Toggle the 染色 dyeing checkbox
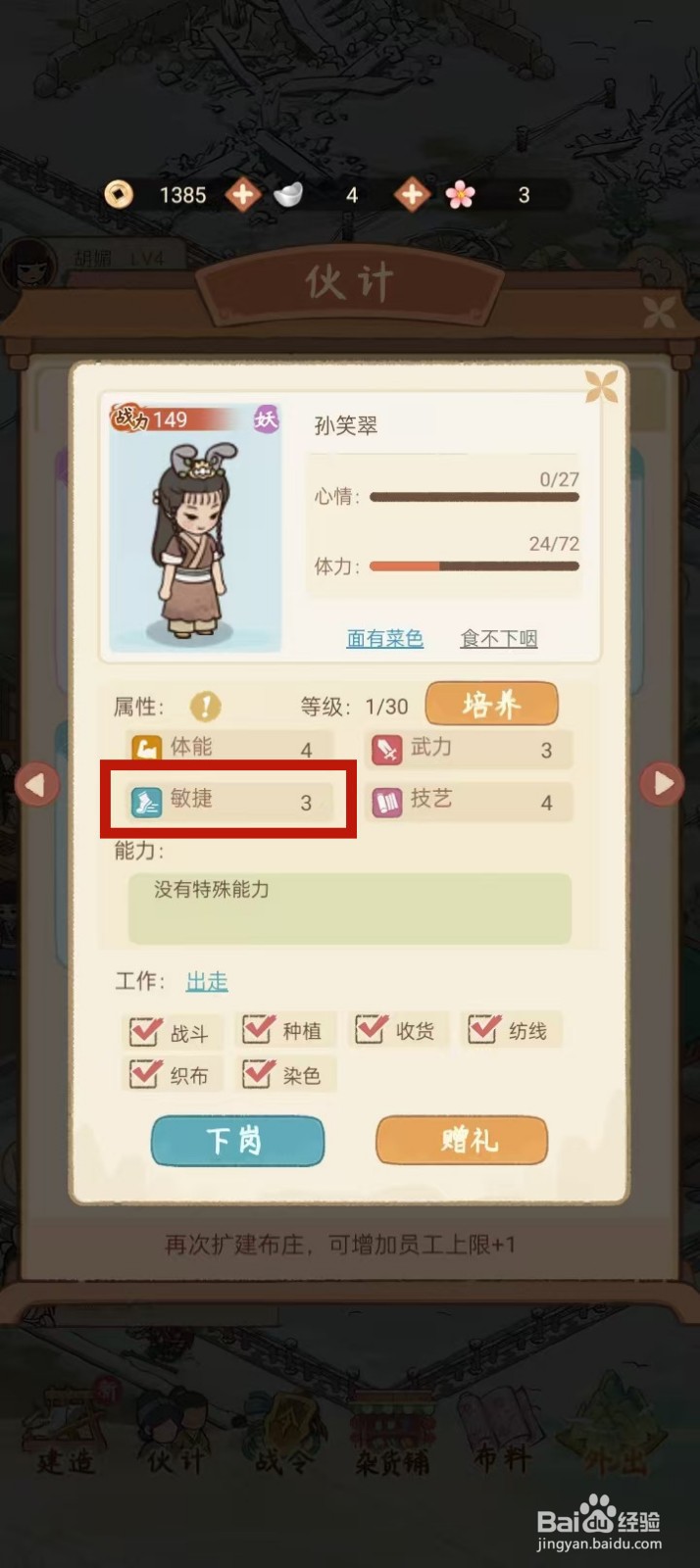 tap(258, 1074)
